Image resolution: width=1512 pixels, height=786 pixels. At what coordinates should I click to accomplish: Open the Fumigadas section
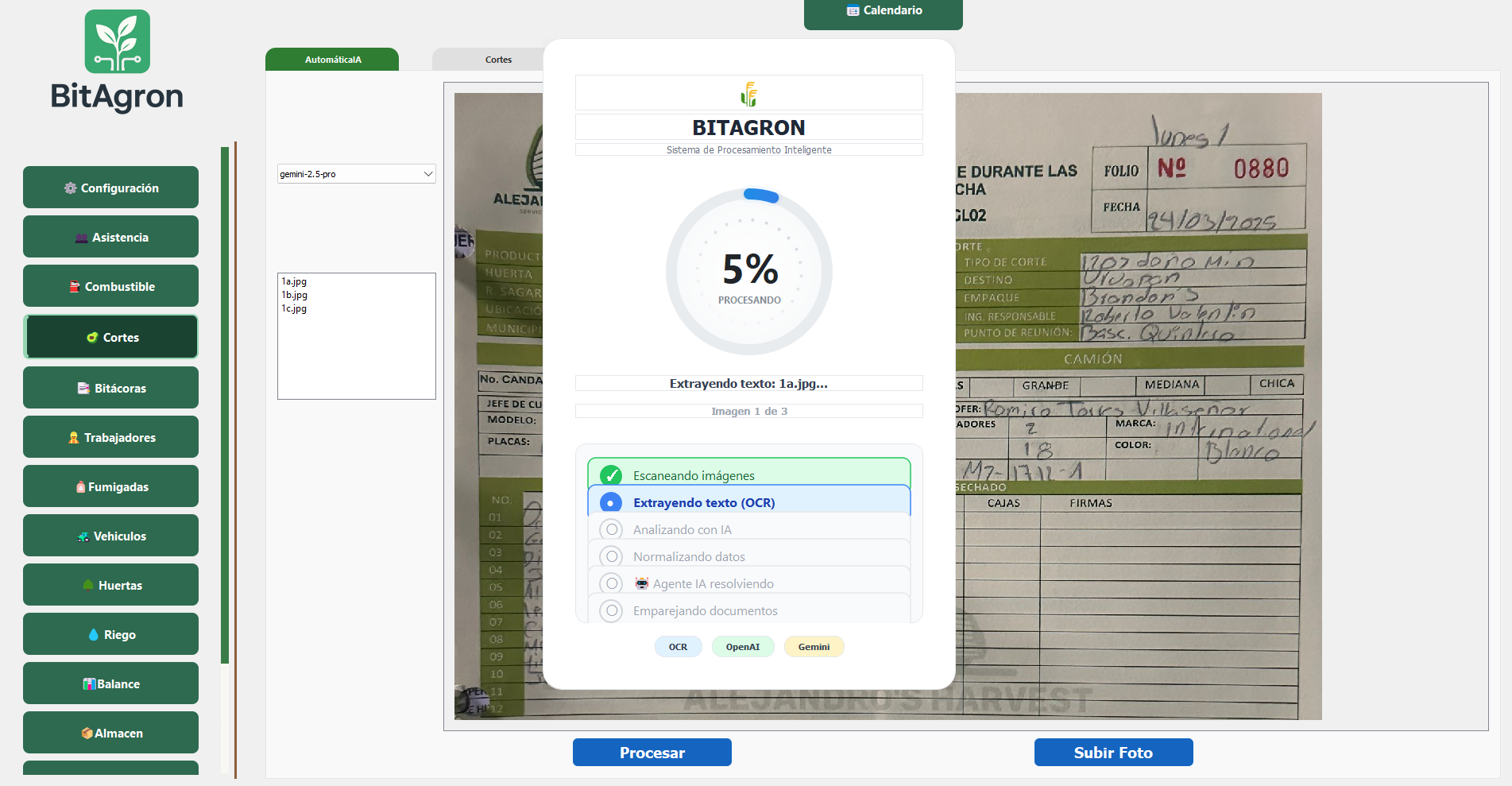pyautogui.click(x=111, y=486)
